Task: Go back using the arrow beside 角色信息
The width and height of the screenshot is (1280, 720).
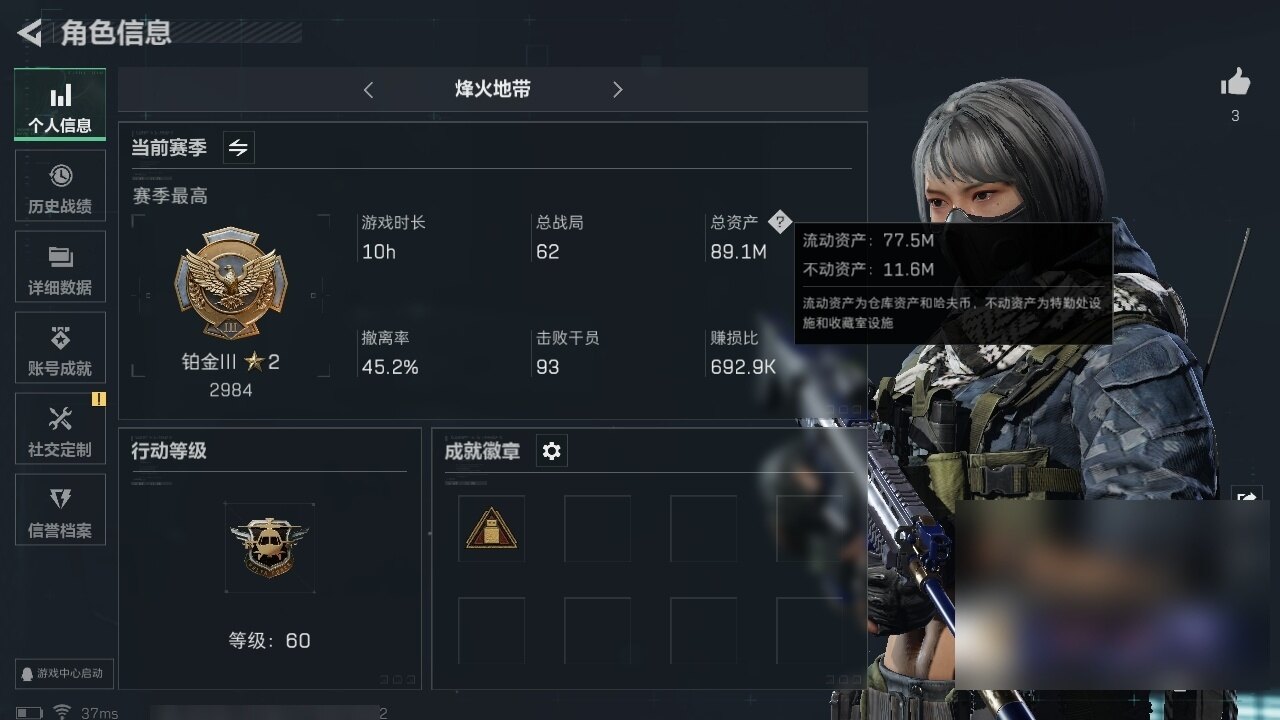Action: (30, 34)
